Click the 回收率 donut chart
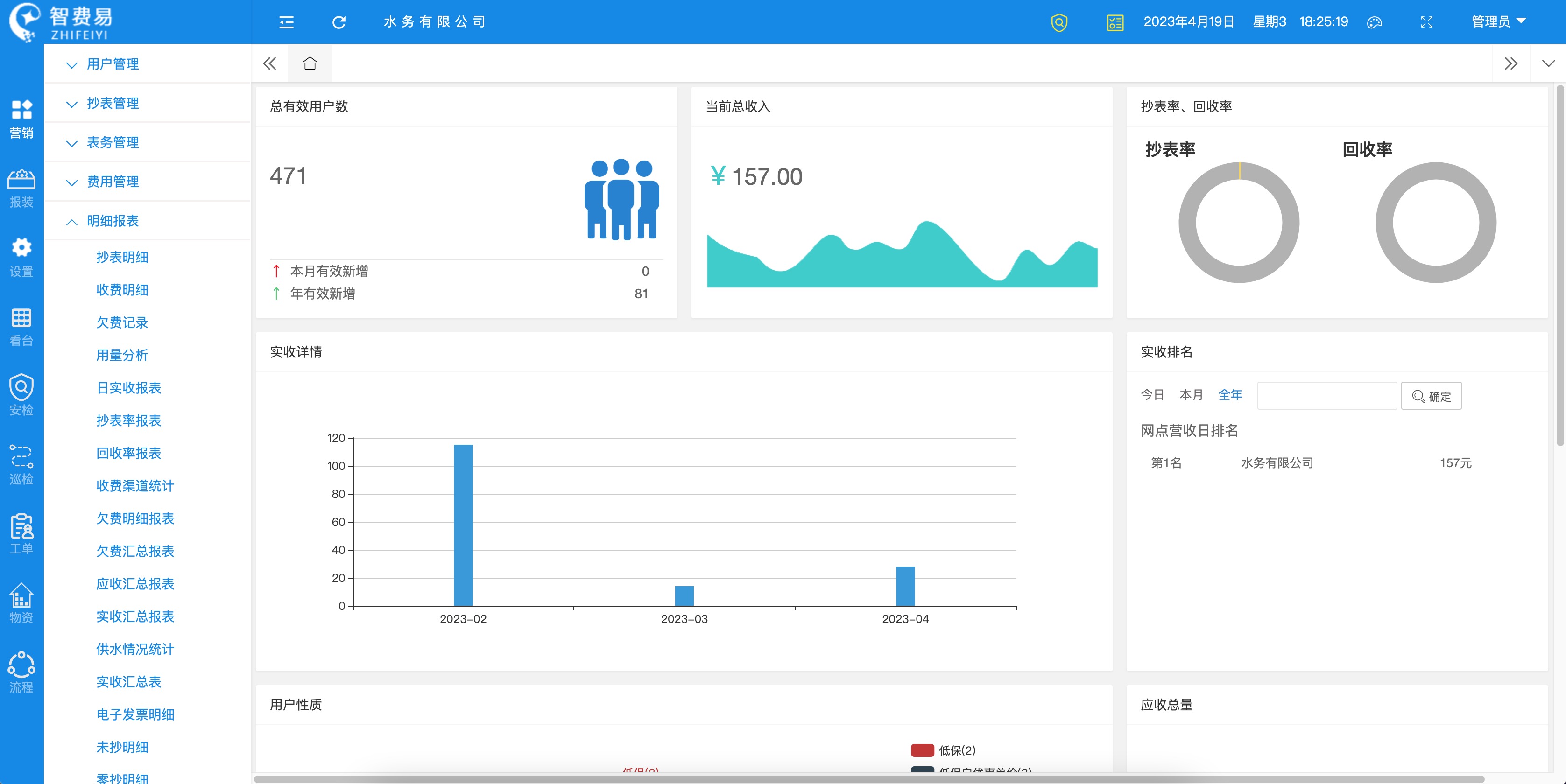 (x=1436, y=223)
